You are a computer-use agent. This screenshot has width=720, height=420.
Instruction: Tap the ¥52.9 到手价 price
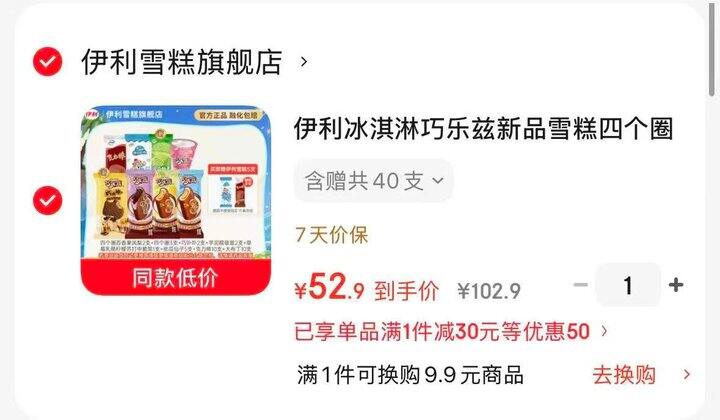(366, 288)
